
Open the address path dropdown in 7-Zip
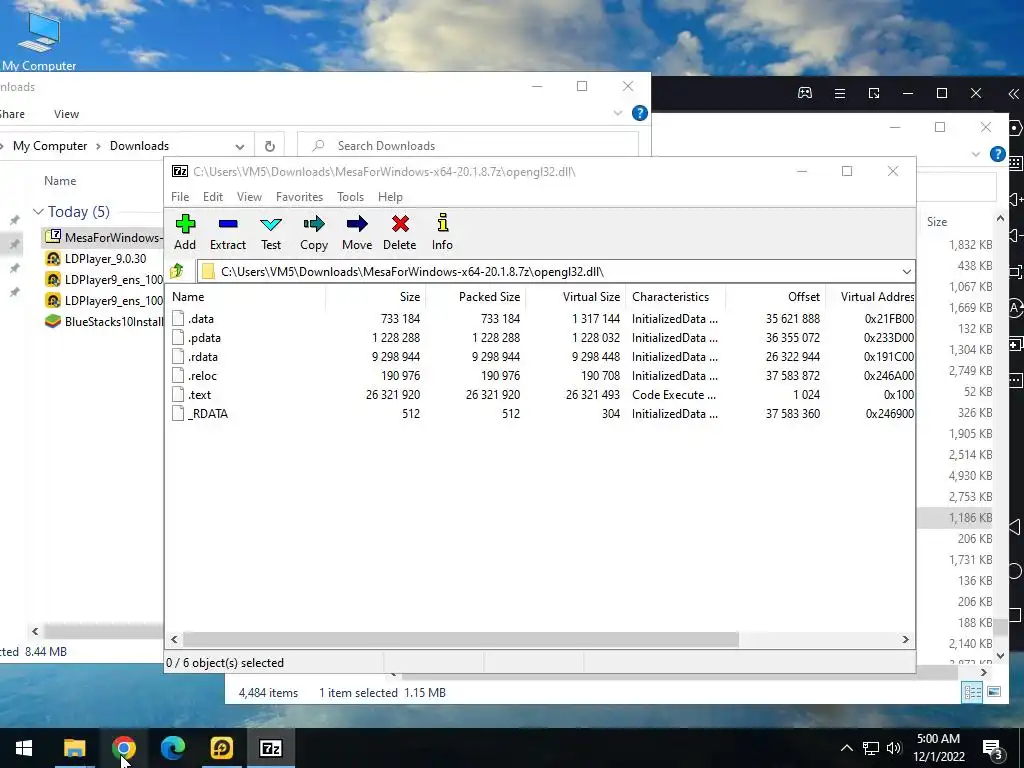(x=906, y=272)
